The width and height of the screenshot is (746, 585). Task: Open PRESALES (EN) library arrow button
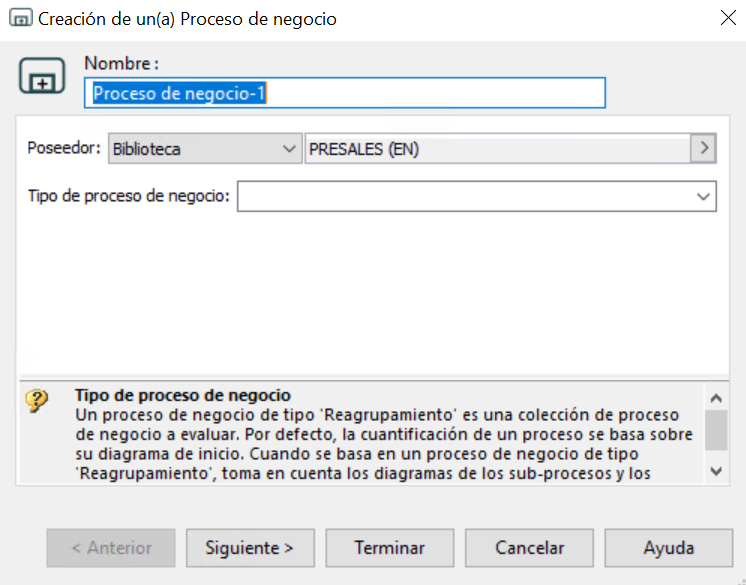point(703,148)
